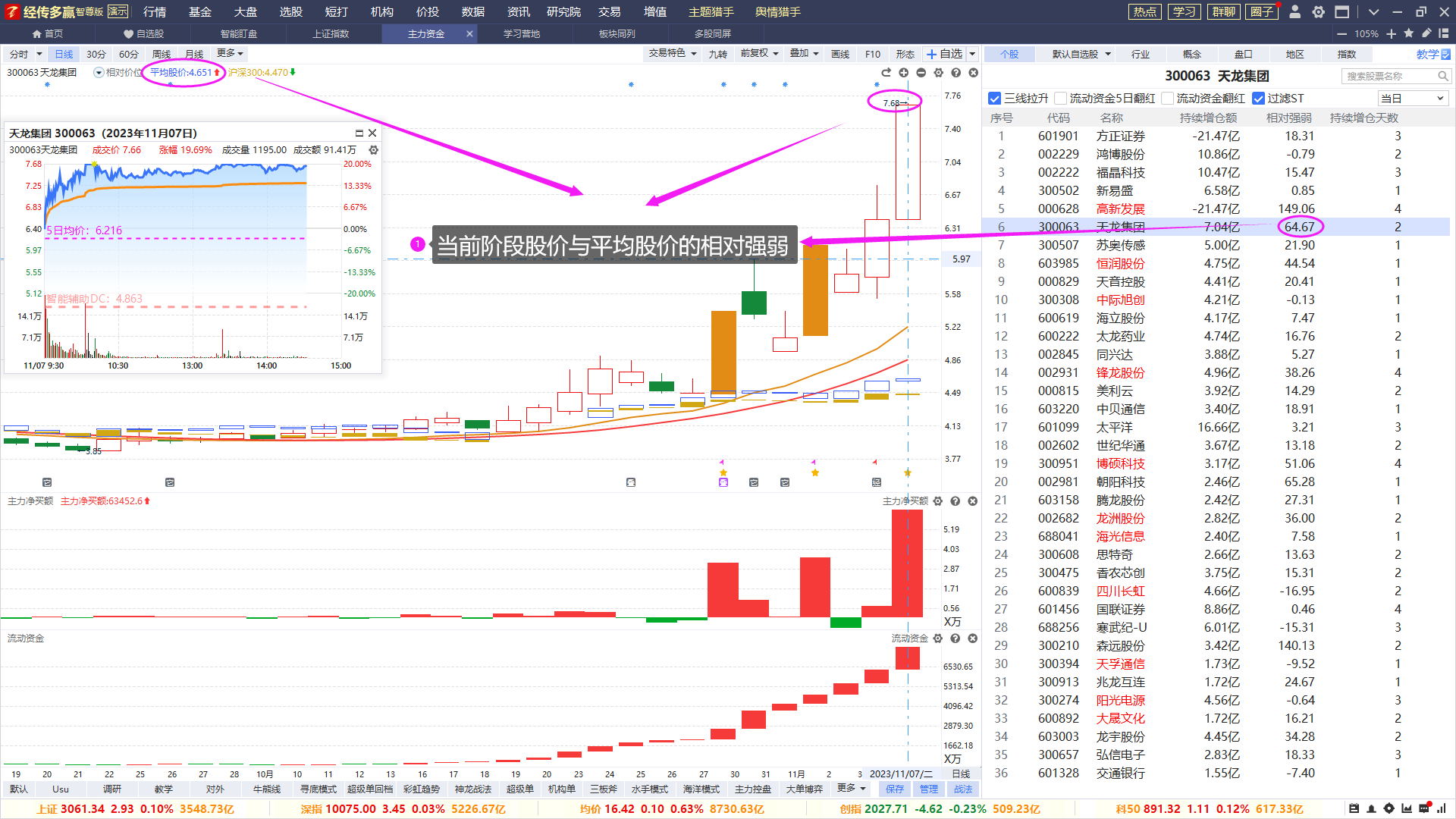The width and height of the screenshot is (1456, 819).
Task: Switch to the 上证指数 tab
Action: tap(331, 33)
